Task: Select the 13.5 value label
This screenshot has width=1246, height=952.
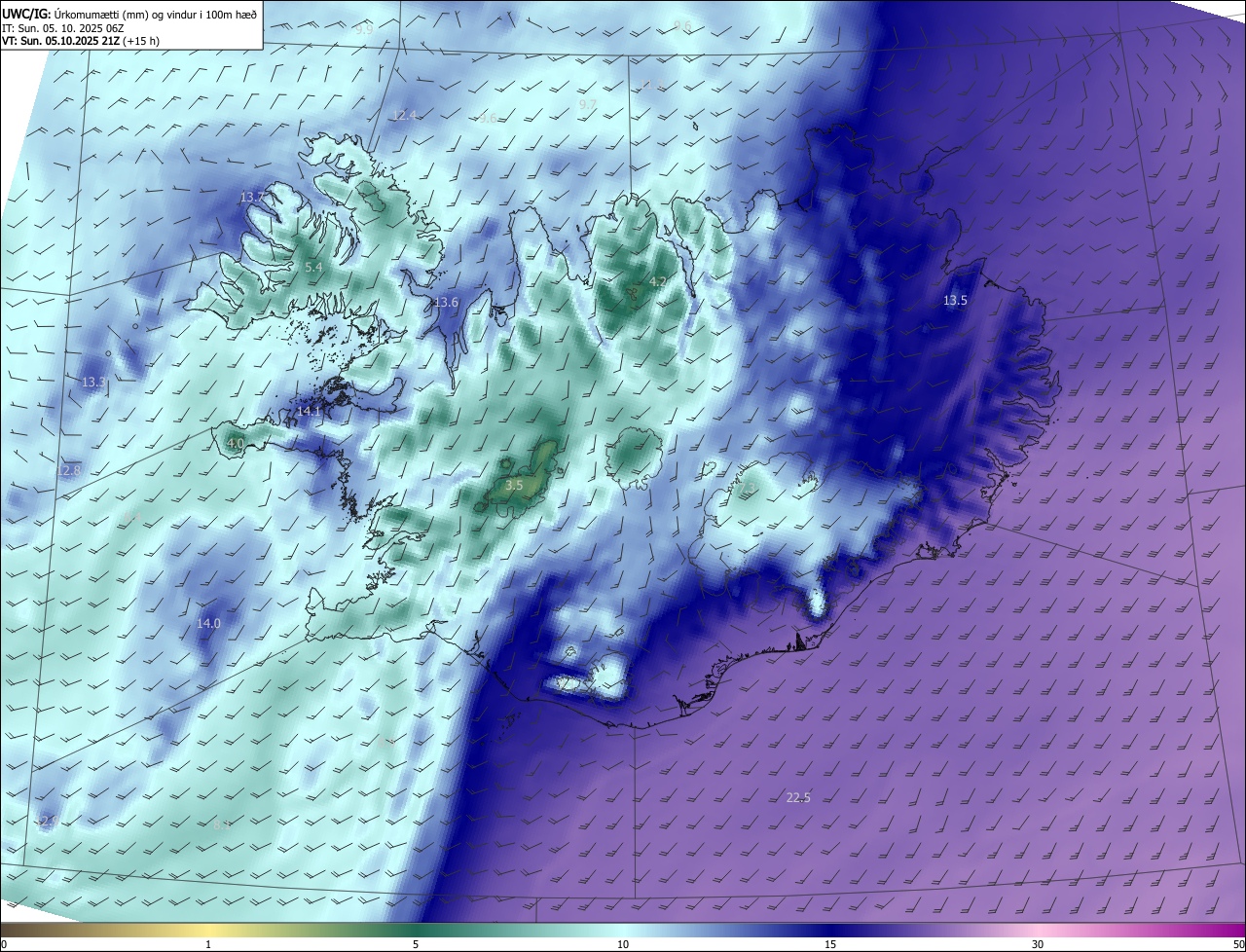Action: pyautogui.click(x=955, y=300)
